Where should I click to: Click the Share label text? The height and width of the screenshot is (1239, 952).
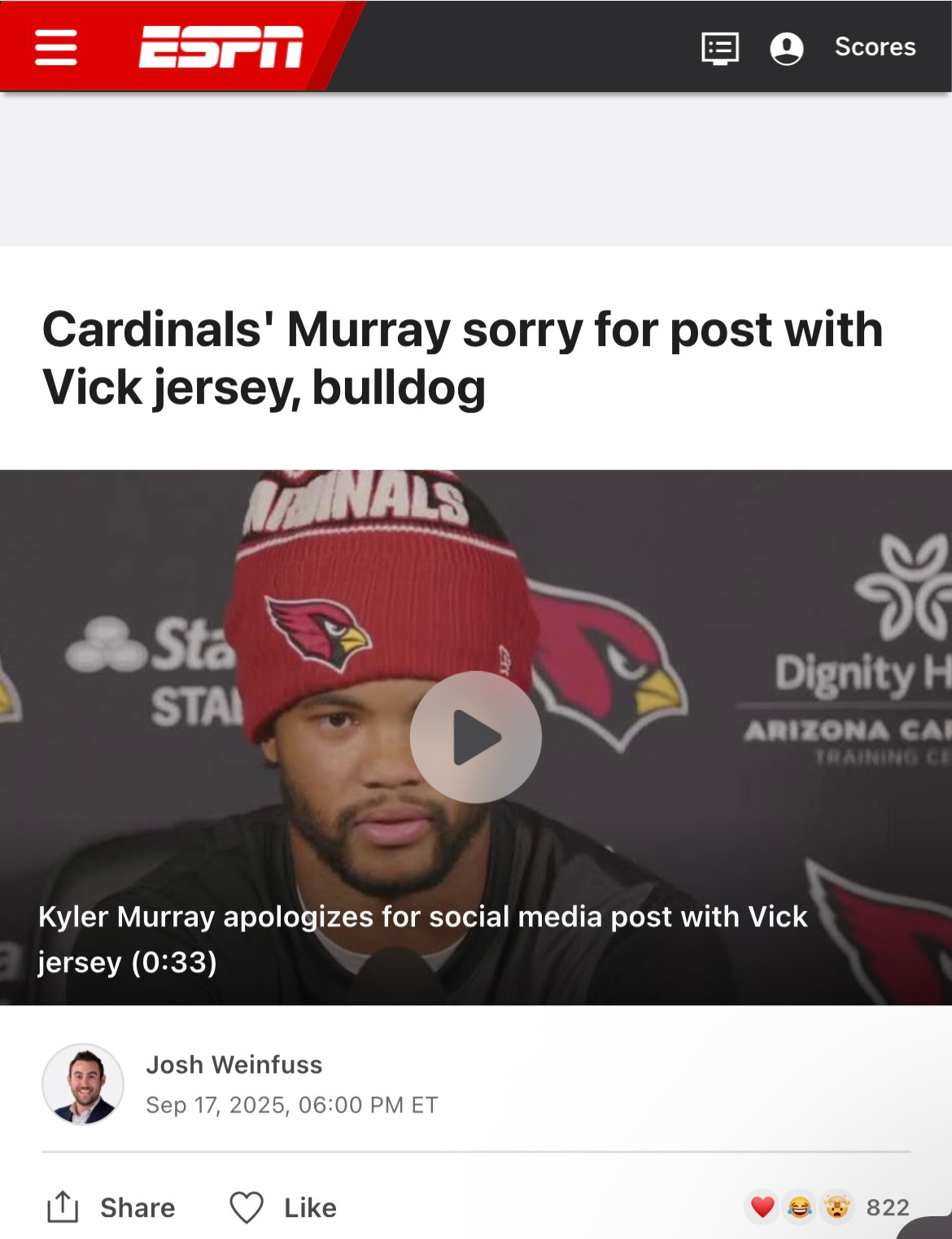coord(138,1208)
